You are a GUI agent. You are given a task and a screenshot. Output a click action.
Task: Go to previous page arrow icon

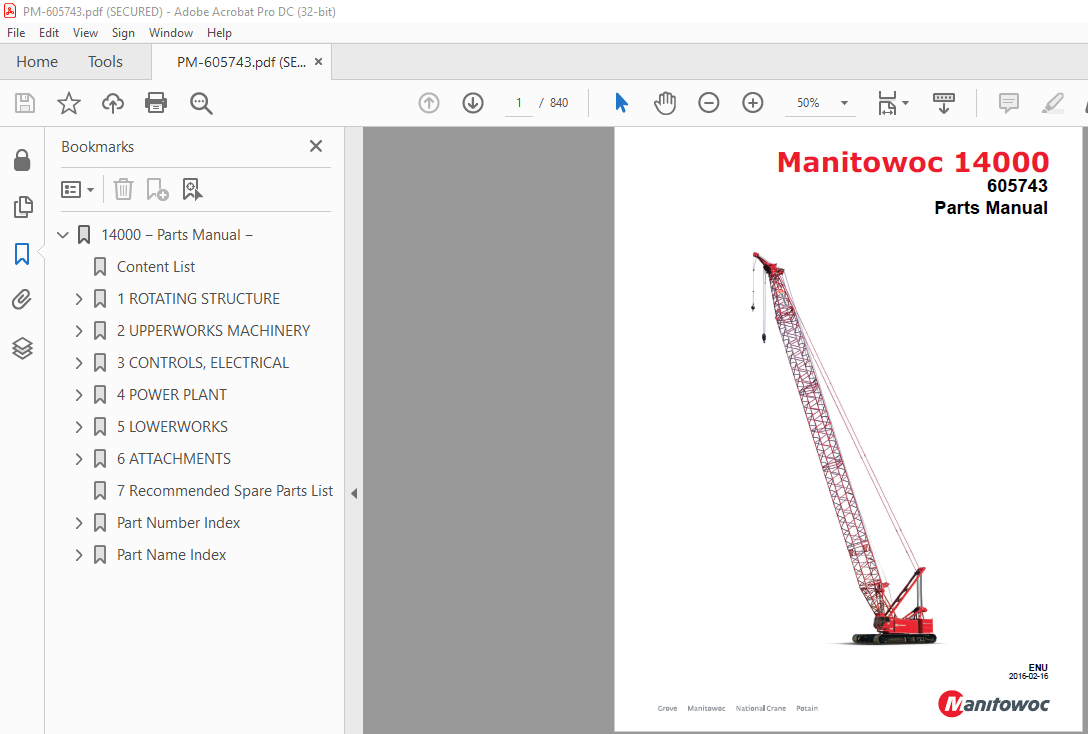click(429, 103)
